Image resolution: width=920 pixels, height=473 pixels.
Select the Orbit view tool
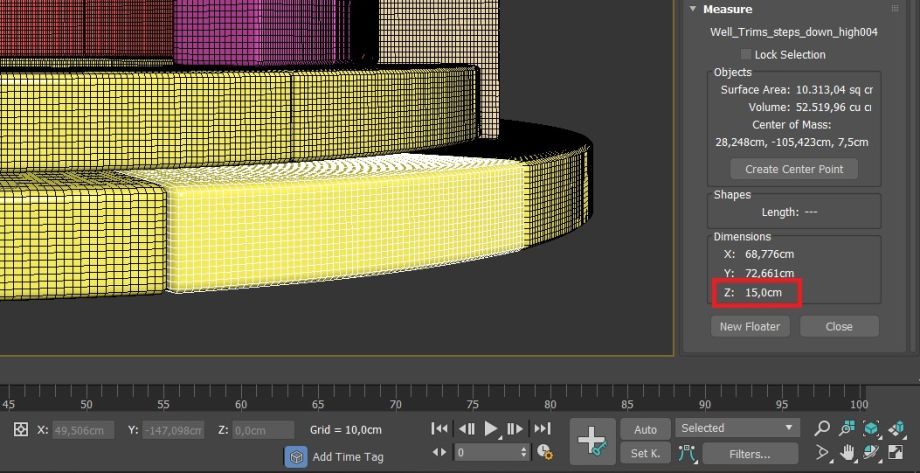pyautogui.click(x=872, y=452)
